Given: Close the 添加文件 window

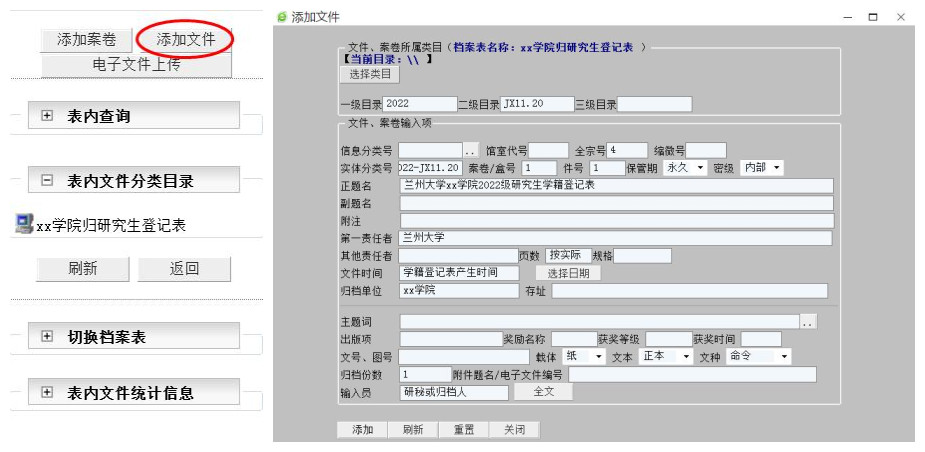Looking at the screenshot, I should click(900, 18).
